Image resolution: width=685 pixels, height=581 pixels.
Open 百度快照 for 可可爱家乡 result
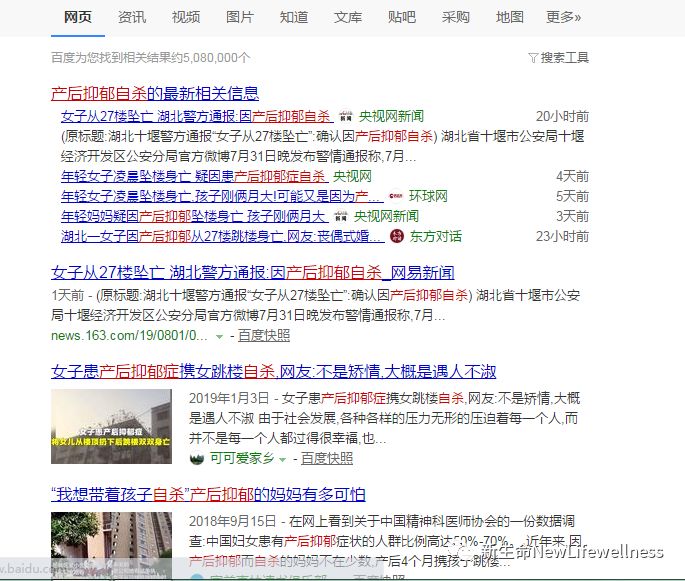(327, 458)
